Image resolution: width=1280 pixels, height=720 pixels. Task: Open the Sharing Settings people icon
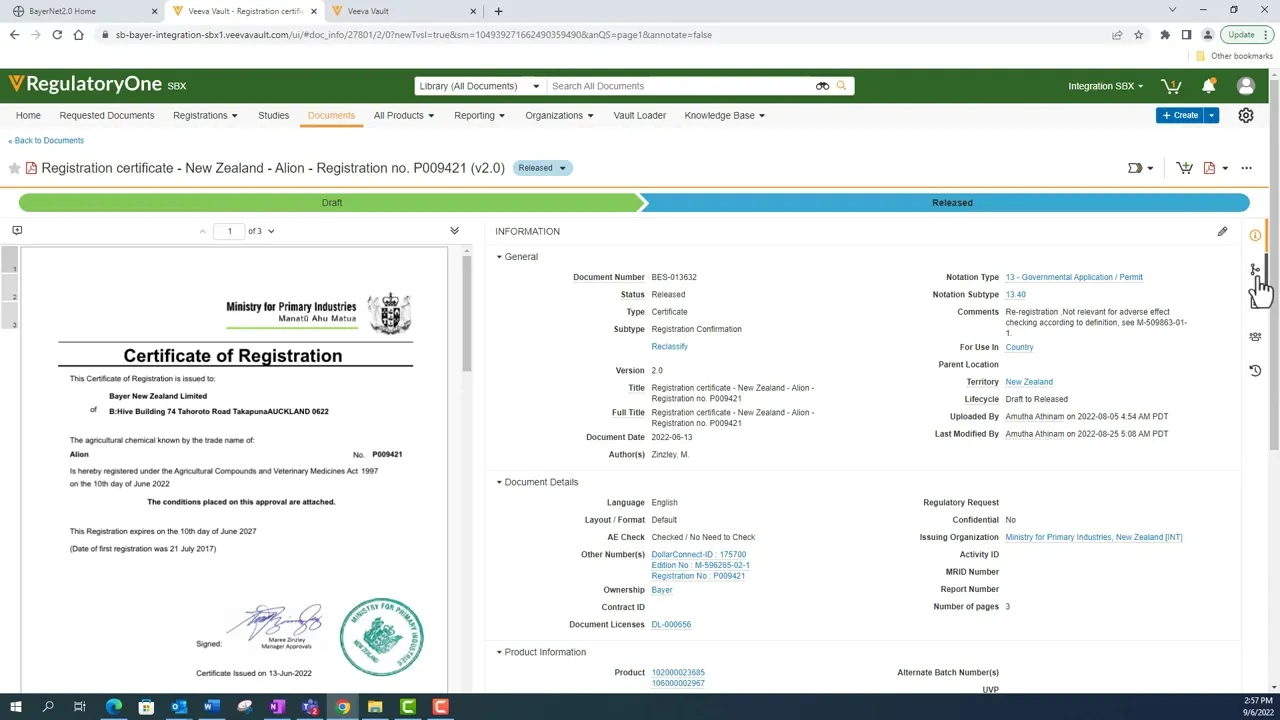coord(1255,337)
